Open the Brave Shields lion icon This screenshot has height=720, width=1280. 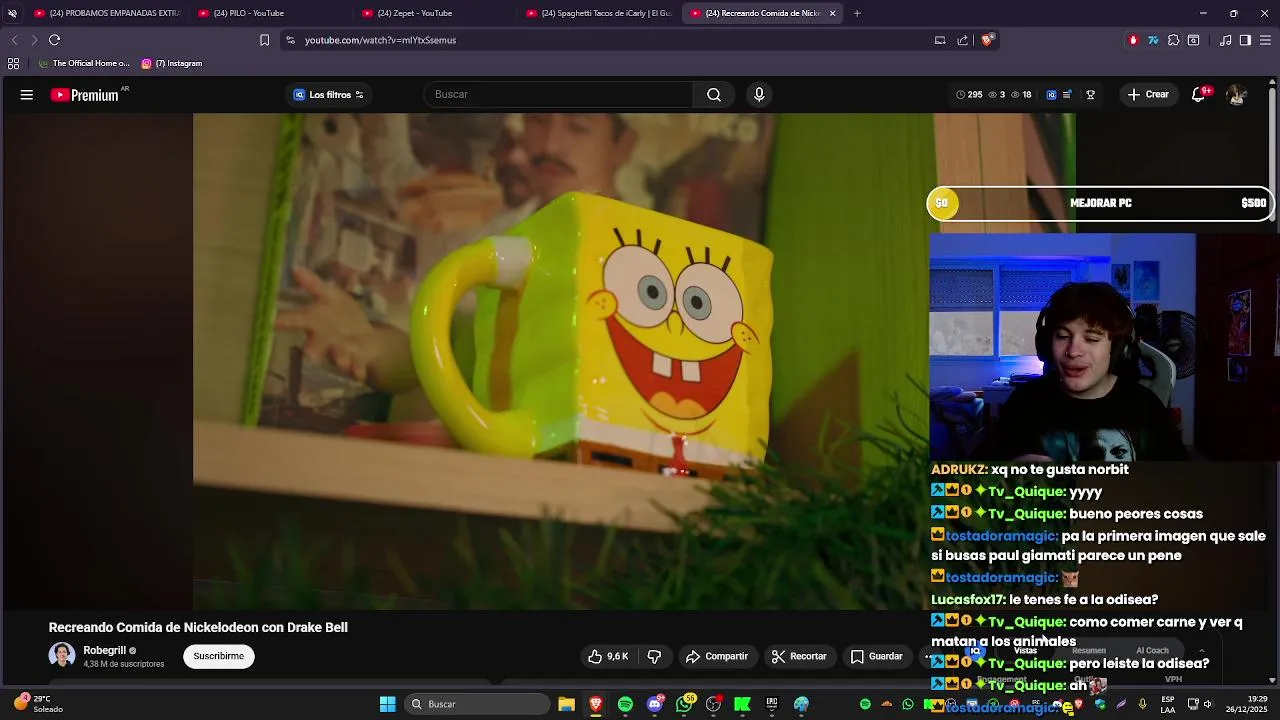pos(987,40)
